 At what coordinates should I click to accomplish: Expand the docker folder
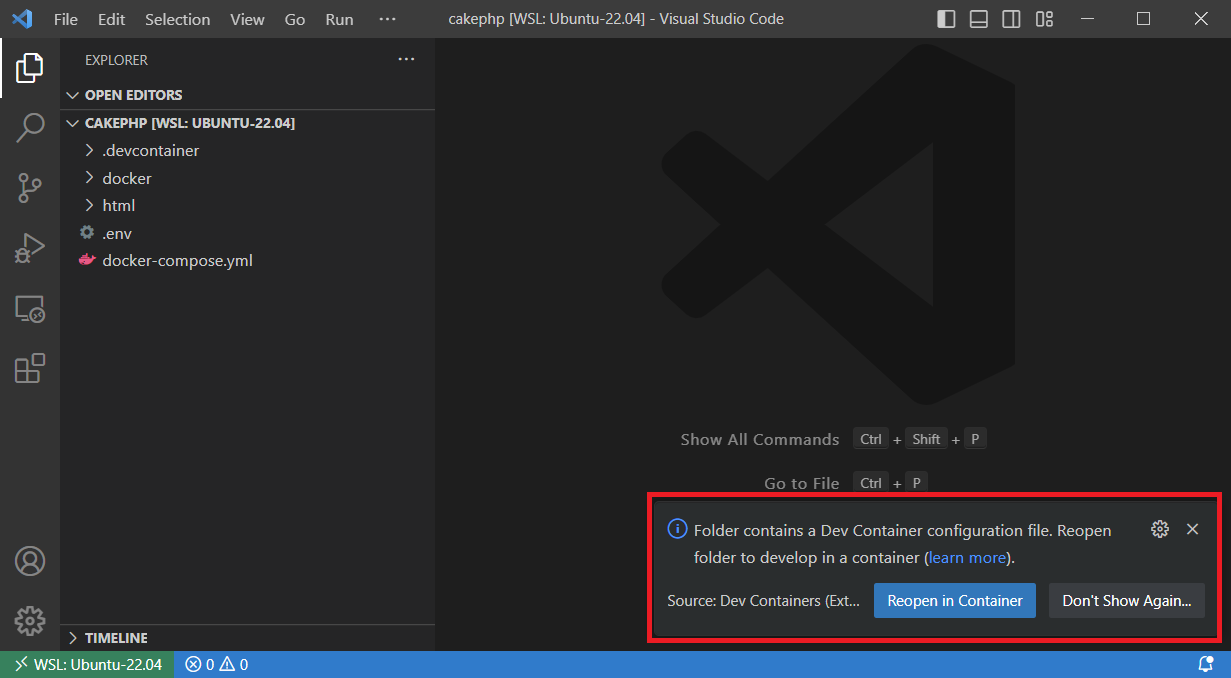(125, 177)
